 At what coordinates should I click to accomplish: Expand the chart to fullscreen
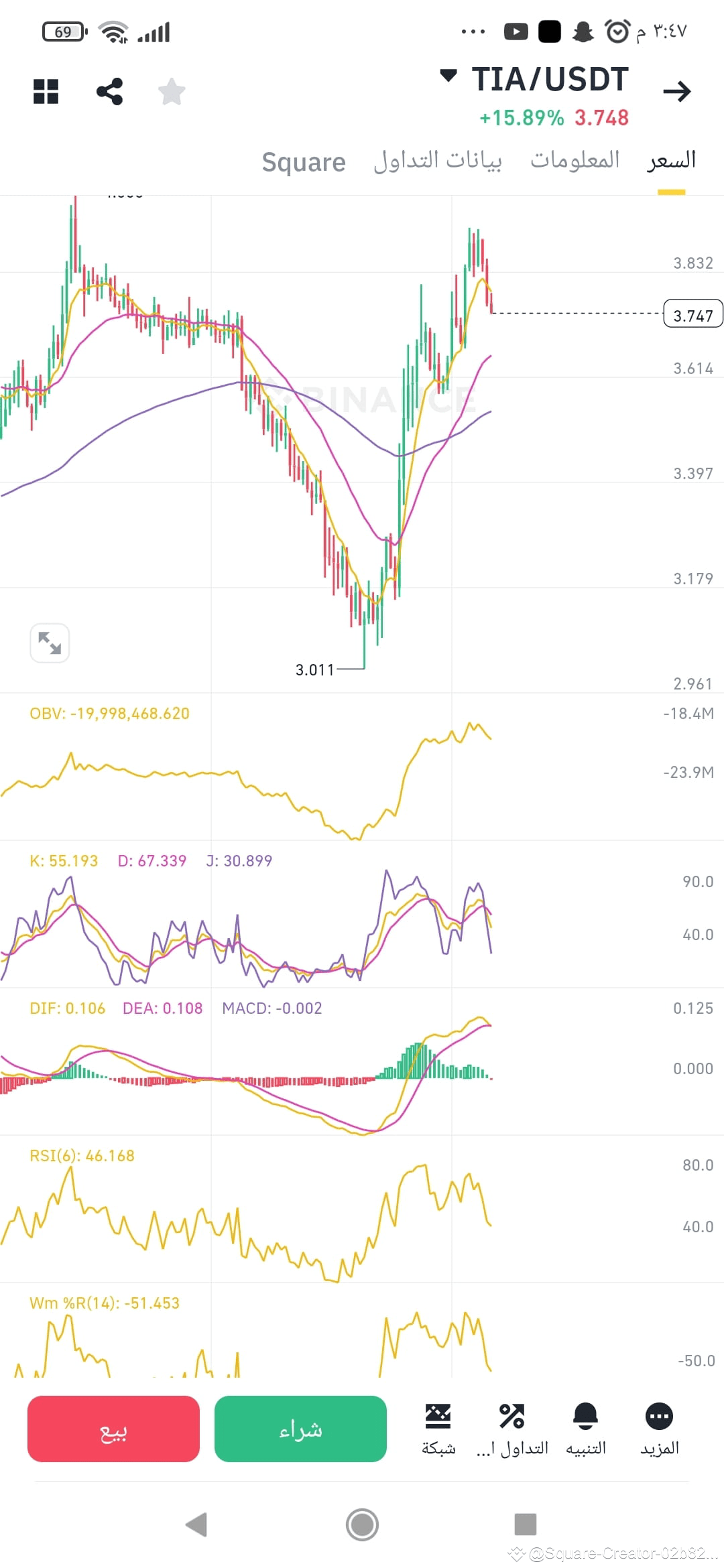[49, 642]
